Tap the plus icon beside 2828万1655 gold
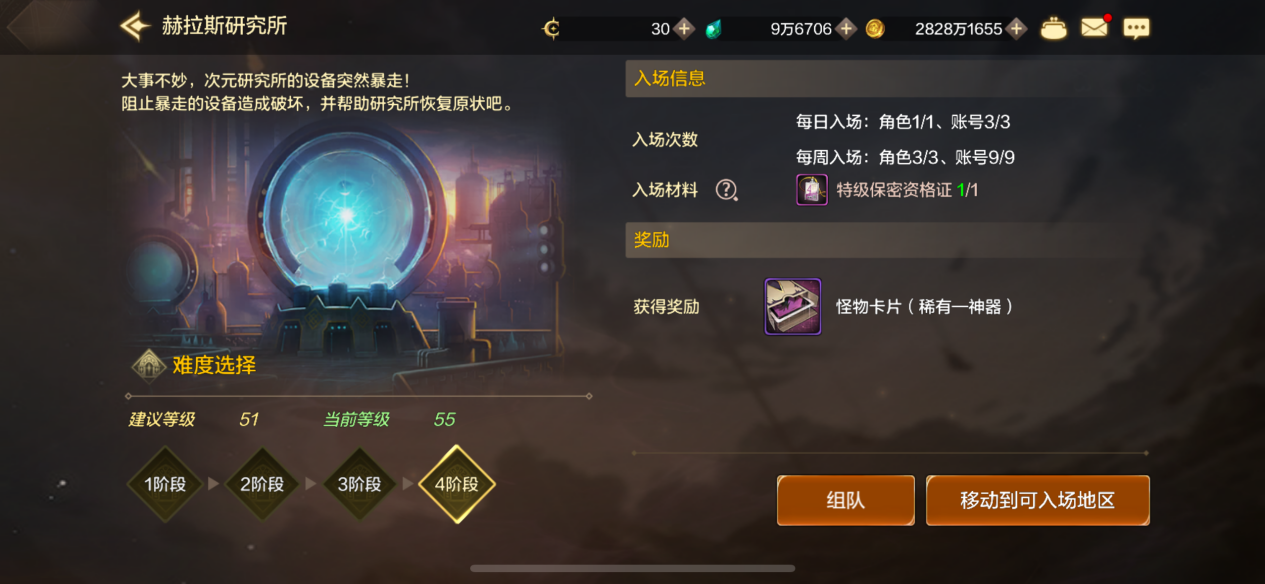 [x=1016, y=29]
